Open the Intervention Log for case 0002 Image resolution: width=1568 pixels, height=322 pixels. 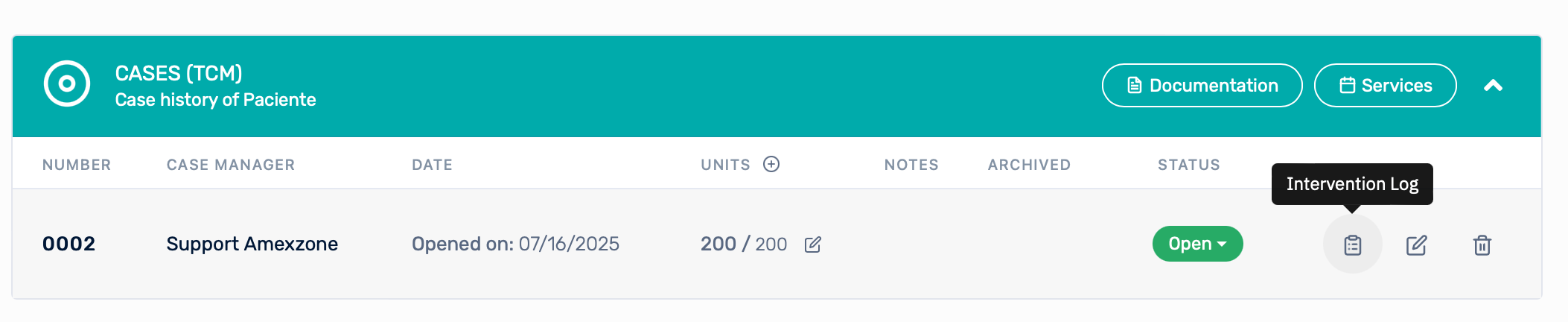[x=1352, y=244]
